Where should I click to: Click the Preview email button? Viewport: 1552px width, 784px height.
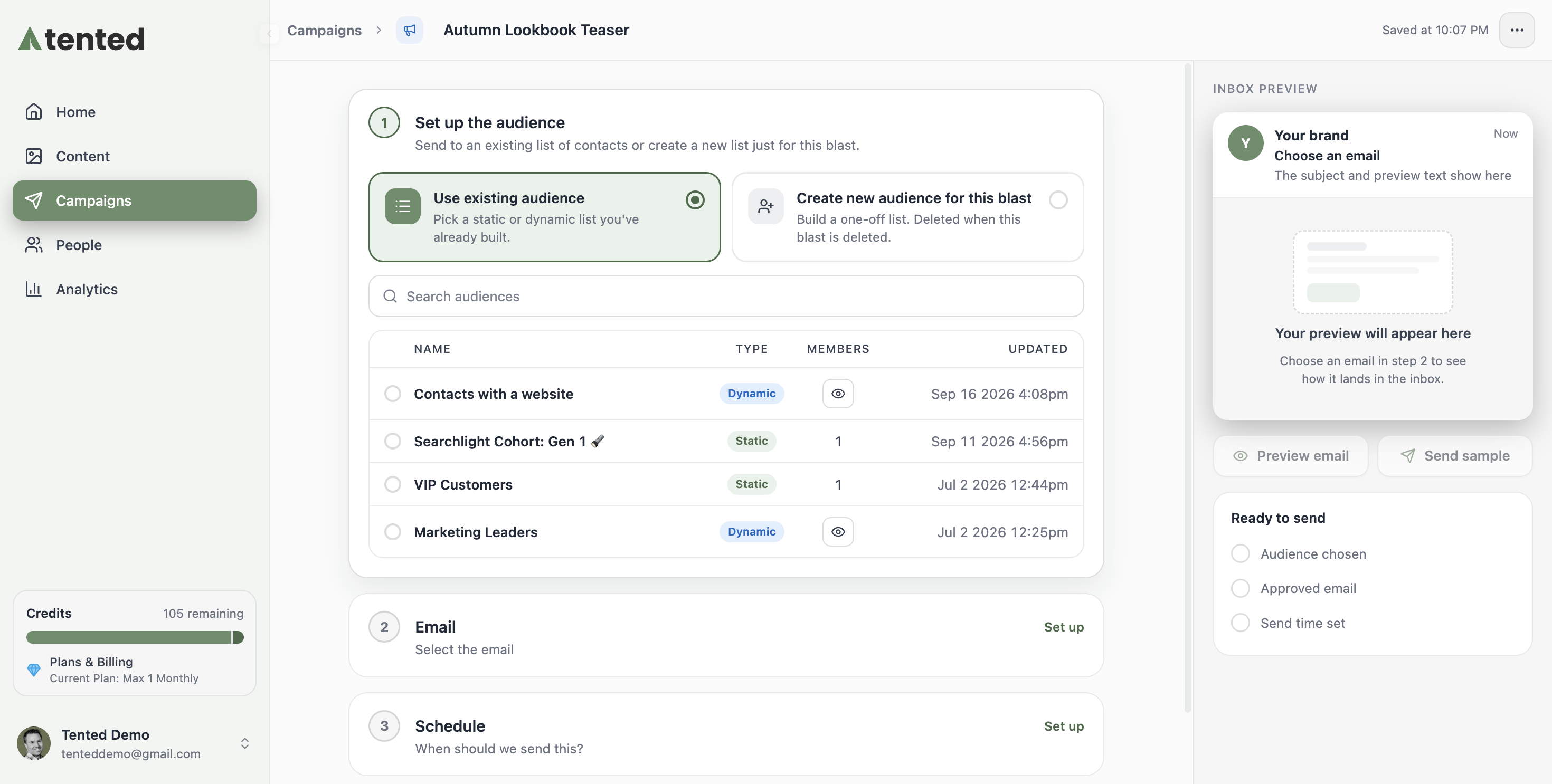[x=1290, y=456]
